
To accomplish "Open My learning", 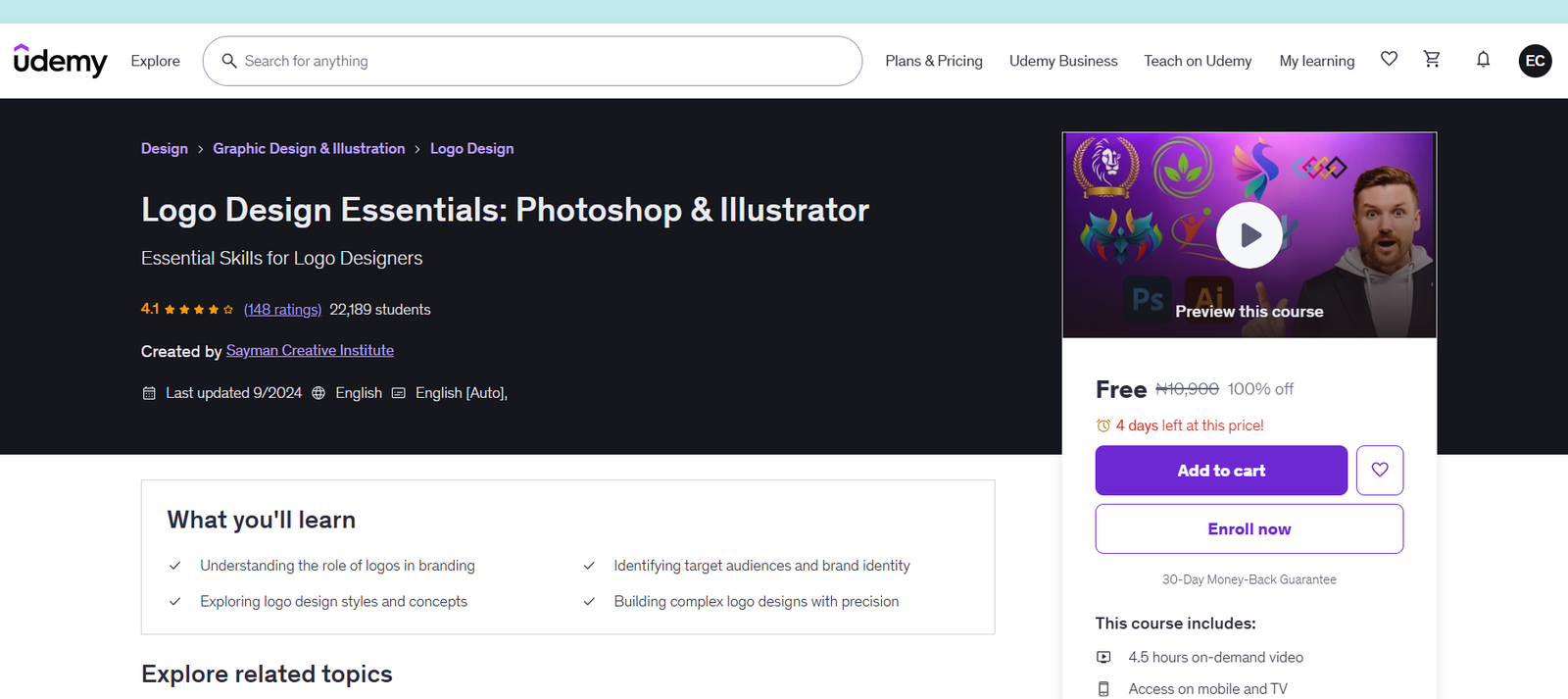I will pos(1316,61).
